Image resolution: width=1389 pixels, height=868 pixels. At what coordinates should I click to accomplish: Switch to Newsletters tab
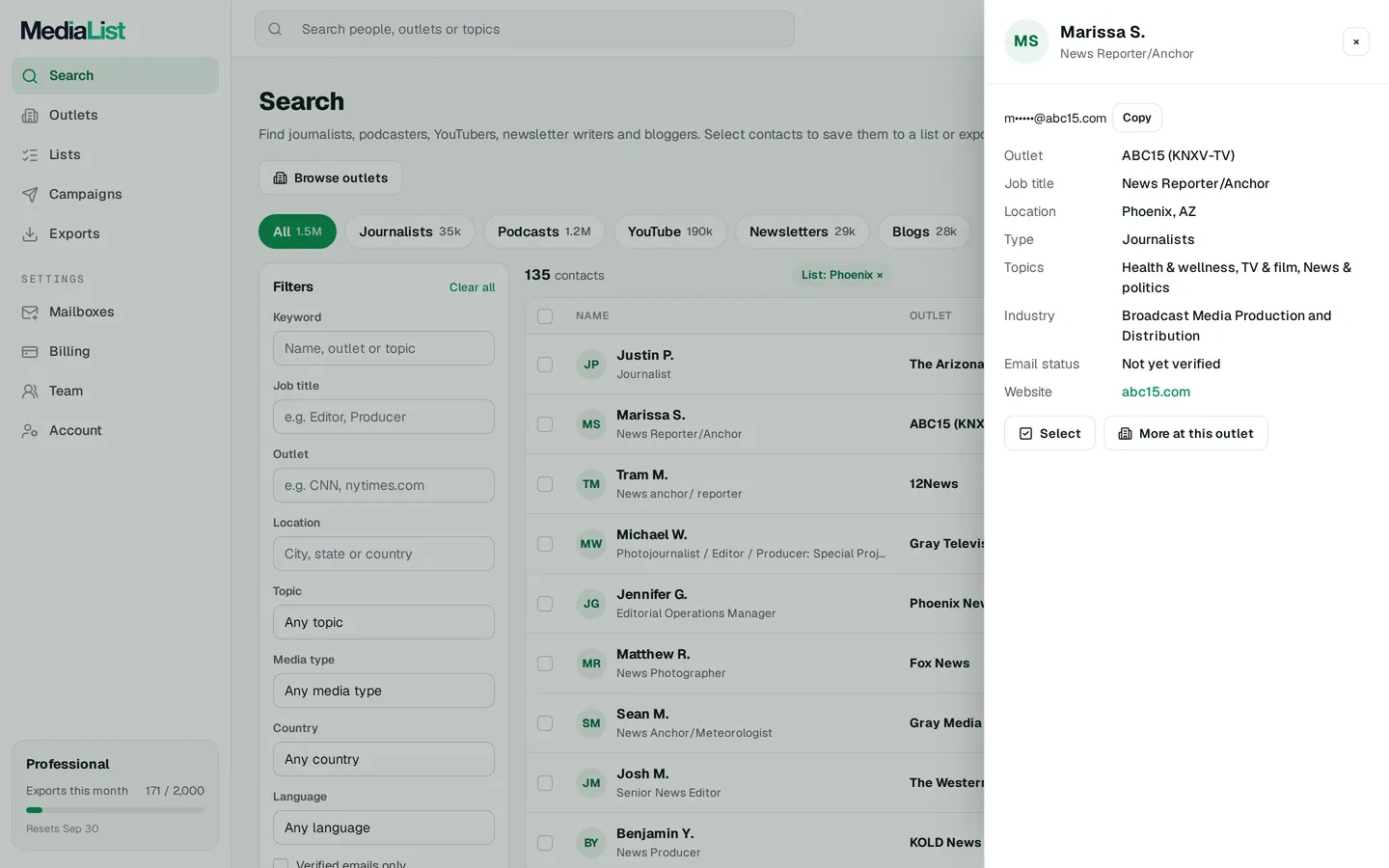tap(803, 231)
